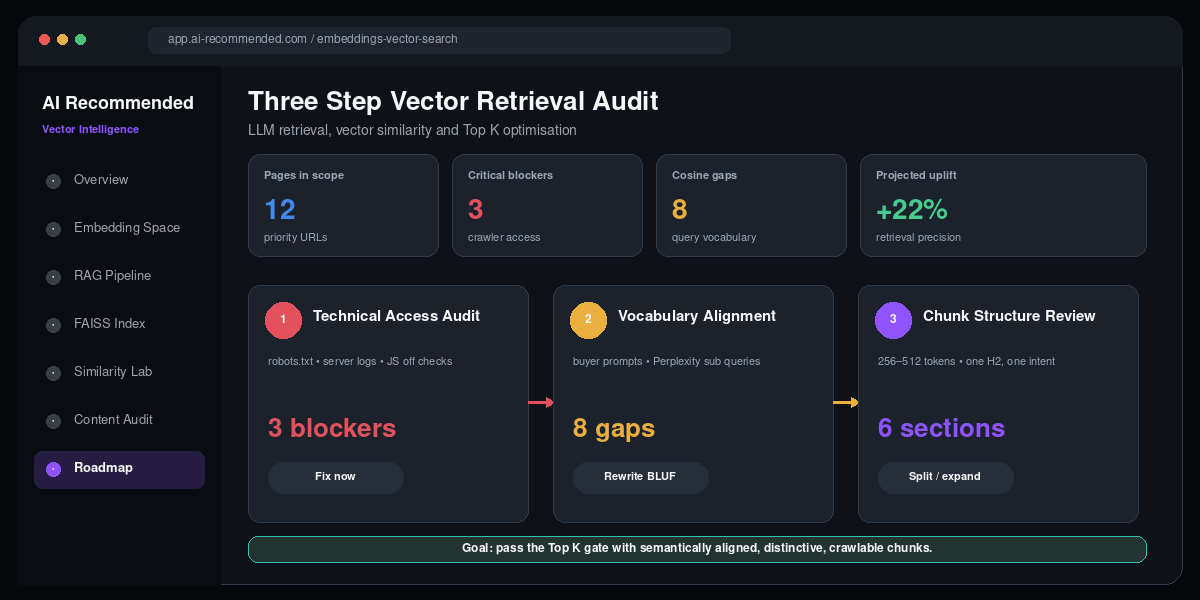The image size is (1200, 600).
Task: Select the purple step 3 badge
Action: [893, 320]
